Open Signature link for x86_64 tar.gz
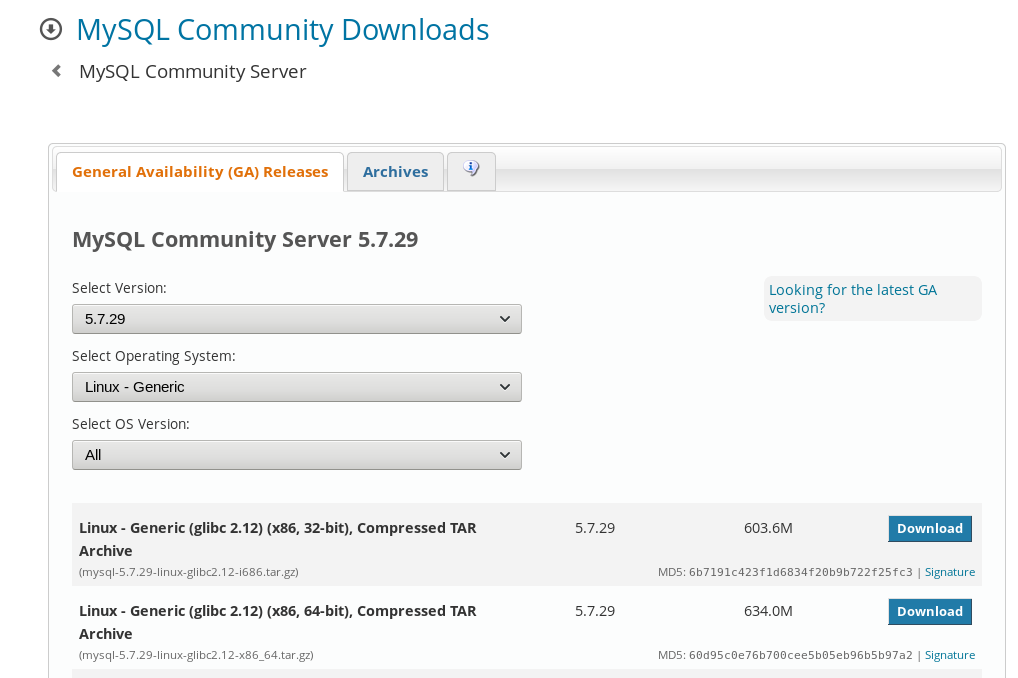This screenshot has width=1018, height=678. [x=950, y=655]
